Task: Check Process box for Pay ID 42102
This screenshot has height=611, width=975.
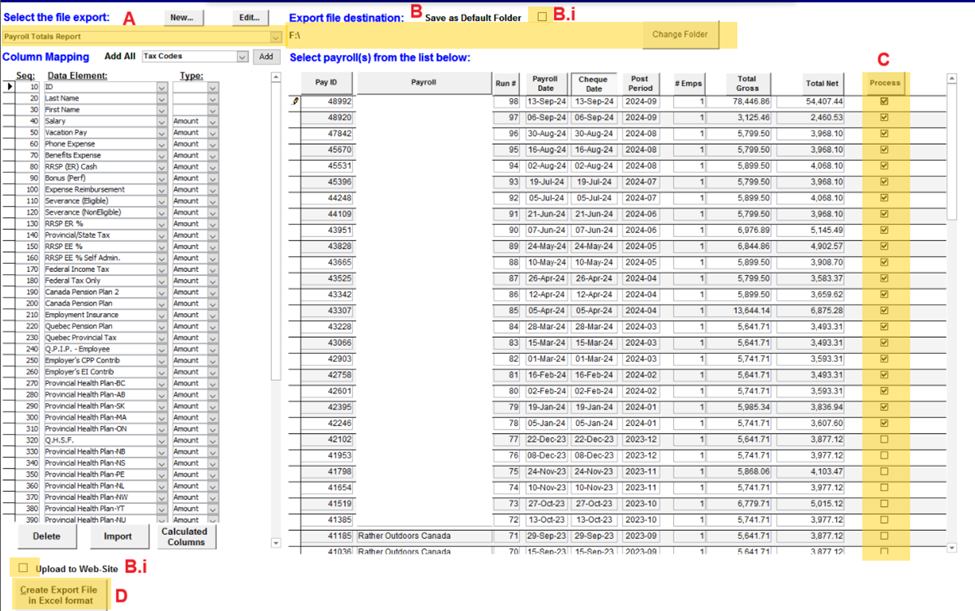Action: (x=884, y=439)
